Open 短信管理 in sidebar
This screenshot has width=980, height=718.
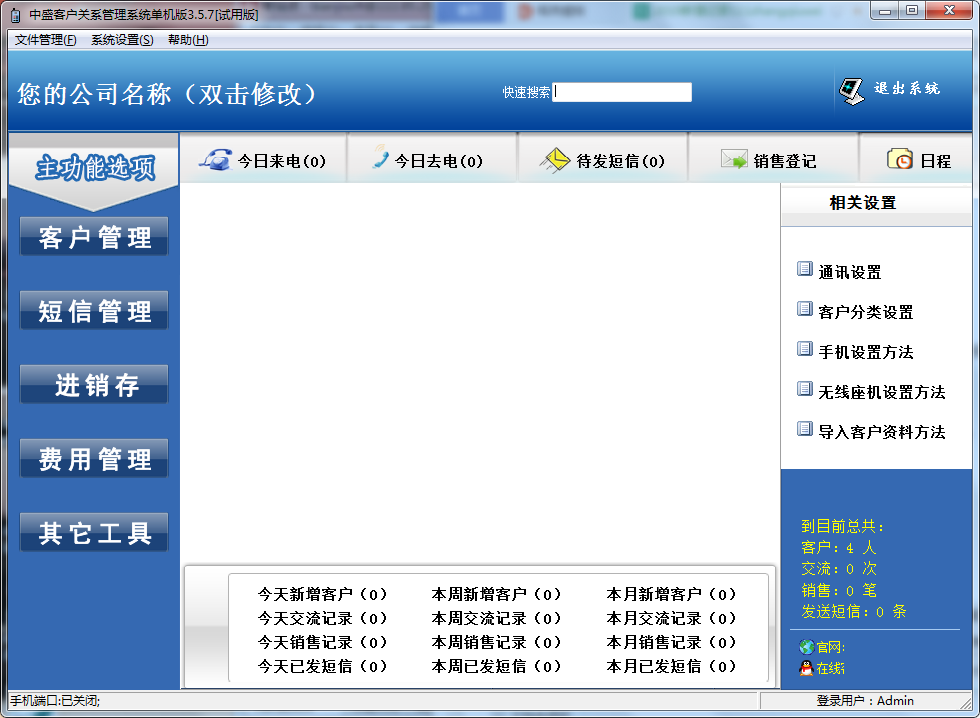94,311
